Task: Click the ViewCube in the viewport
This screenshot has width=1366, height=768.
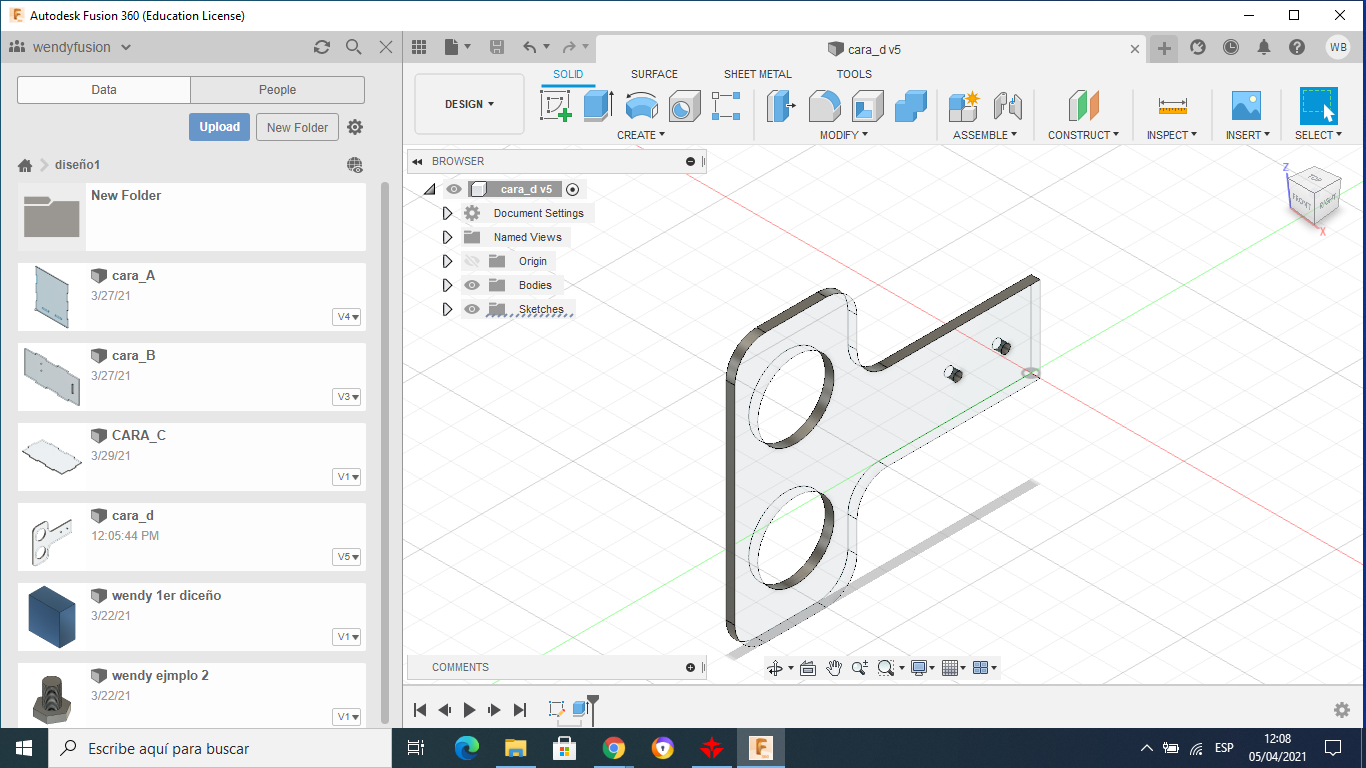Action: coord(1312,198)
